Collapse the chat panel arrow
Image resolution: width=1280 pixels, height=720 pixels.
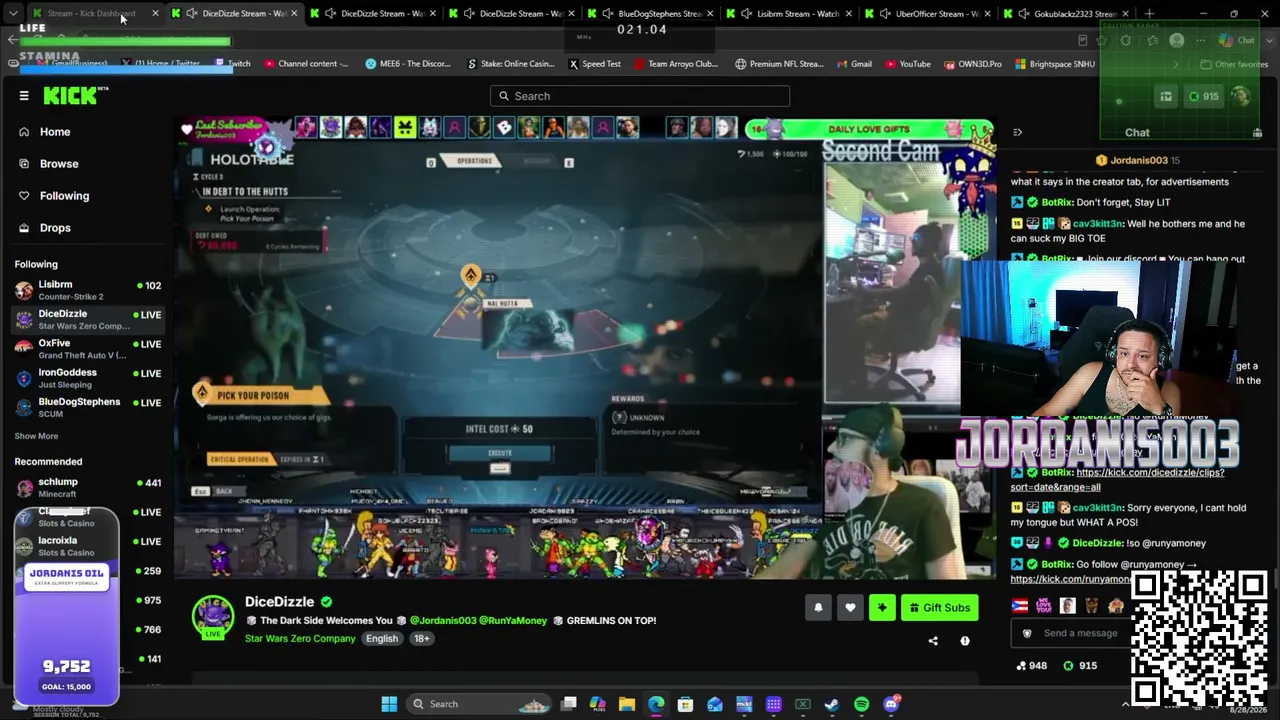(x=1017, y=132)
